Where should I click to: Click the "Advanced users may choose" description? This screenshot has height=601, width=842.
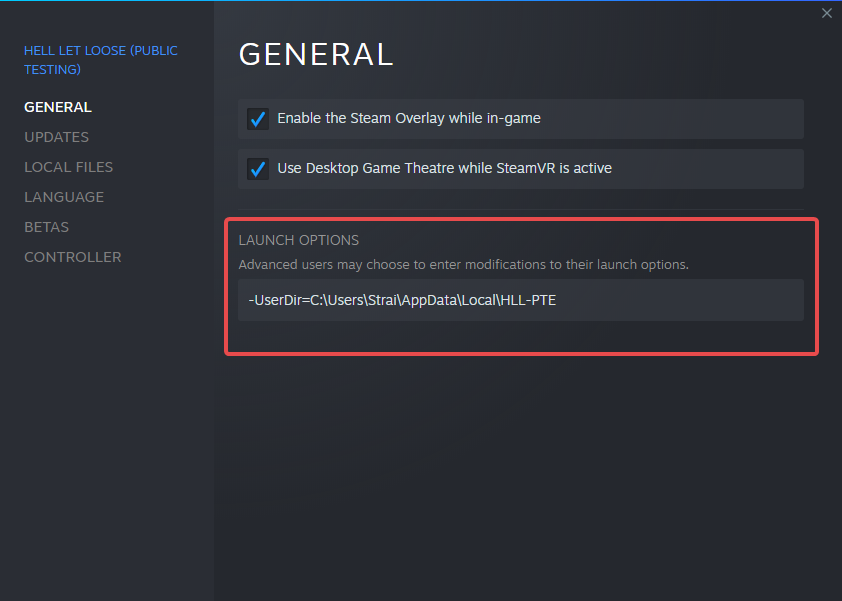point(463,265)
